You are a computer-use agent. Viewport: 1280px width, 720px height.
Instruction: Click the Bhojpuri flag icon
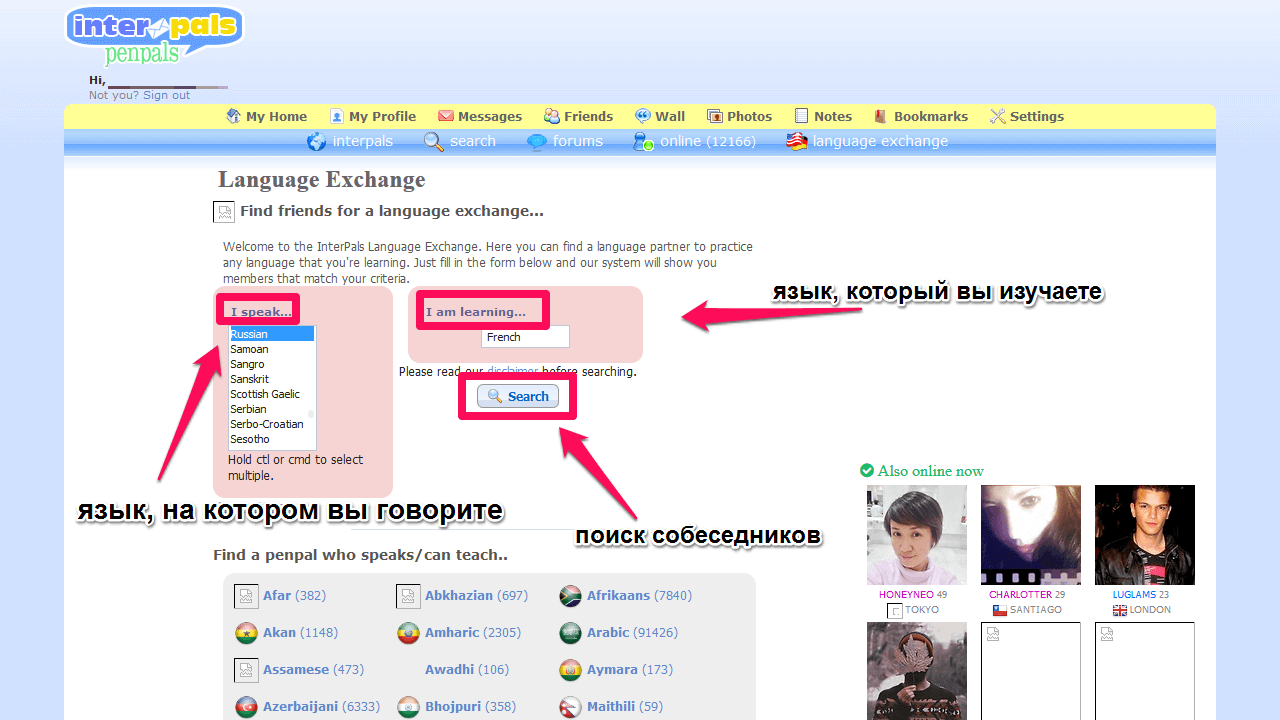point(408,707)
